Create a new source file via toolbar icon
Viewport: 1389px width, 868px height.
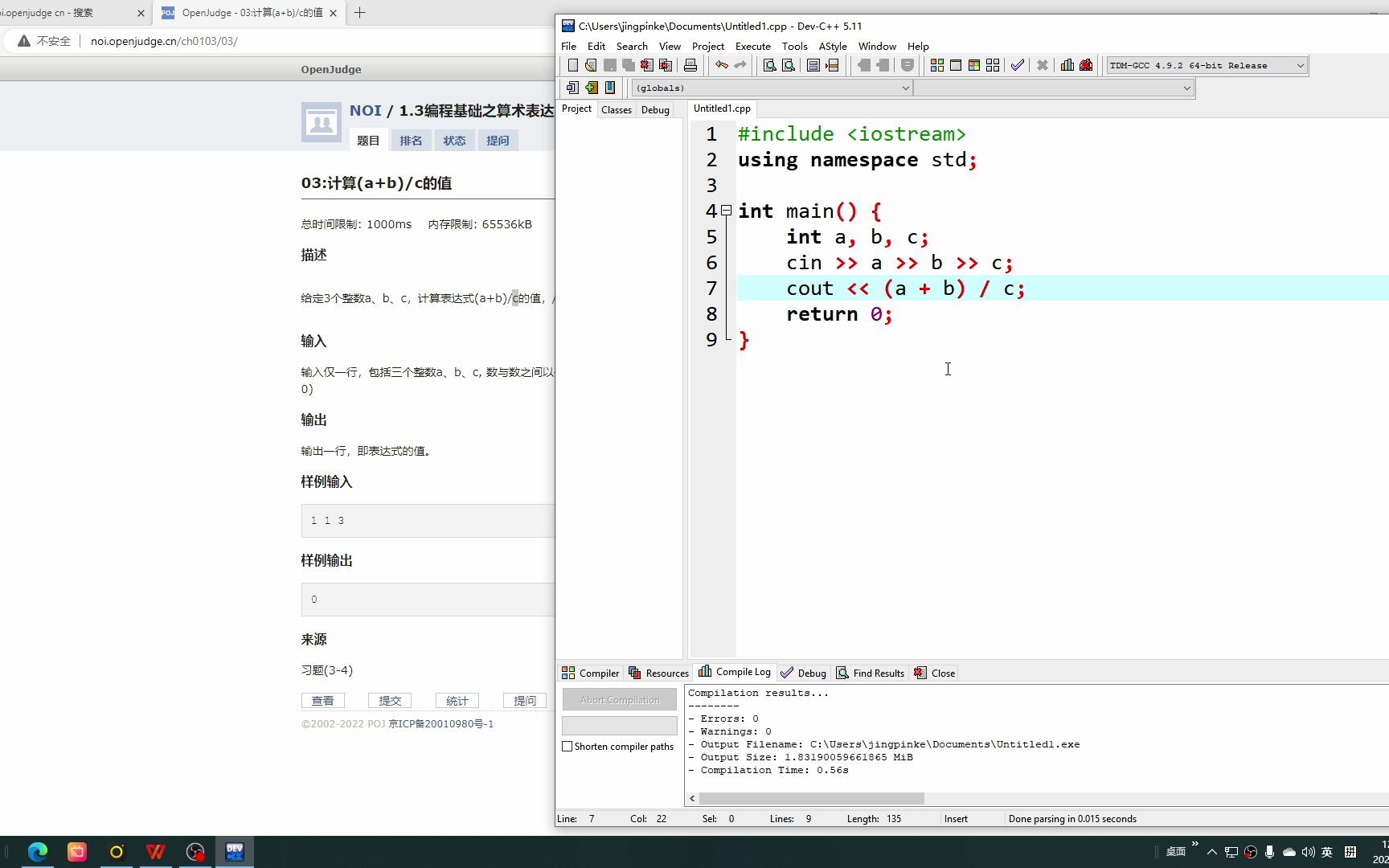(572, 65)
